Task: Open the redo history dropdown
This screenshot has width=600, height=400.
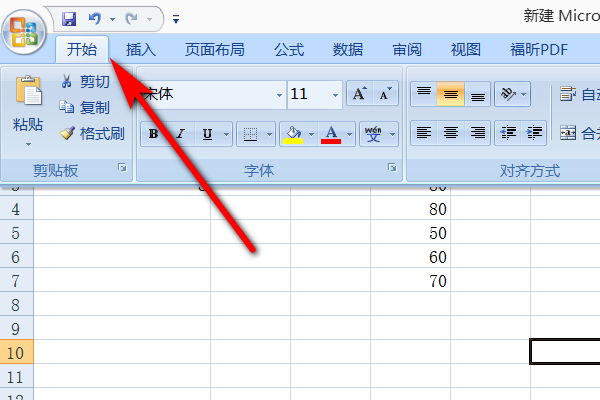Action: [150, 19]
